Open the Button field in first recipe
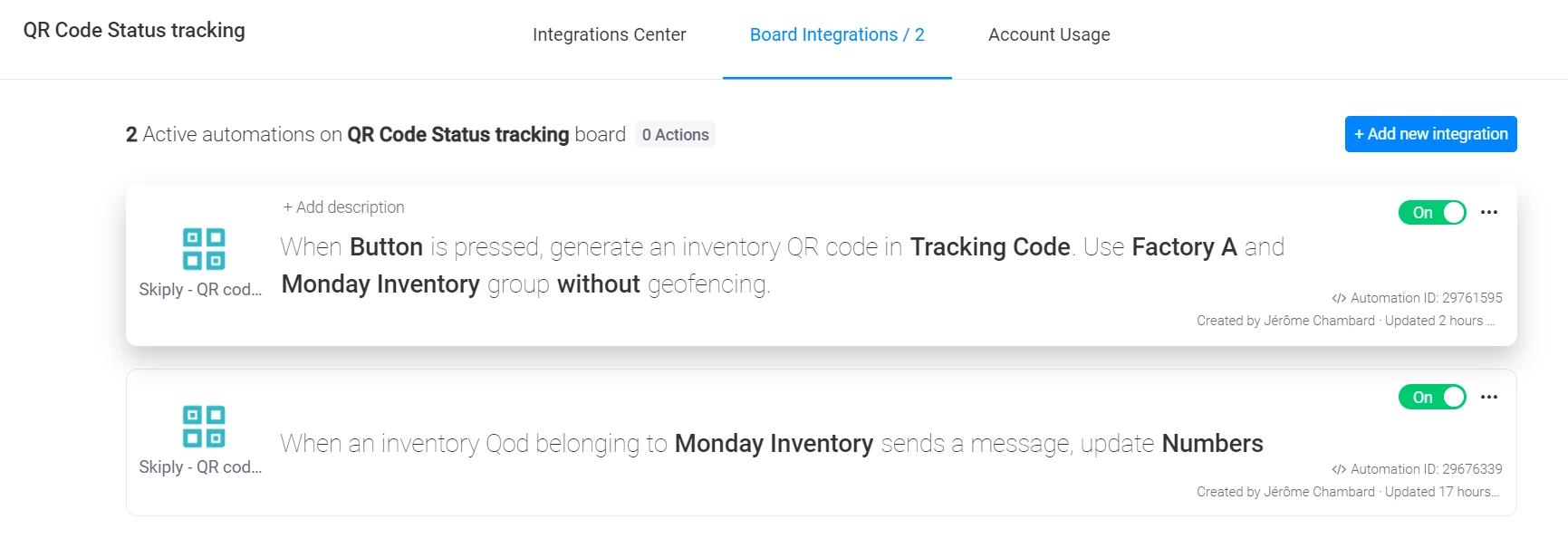 tap(386, 247)
